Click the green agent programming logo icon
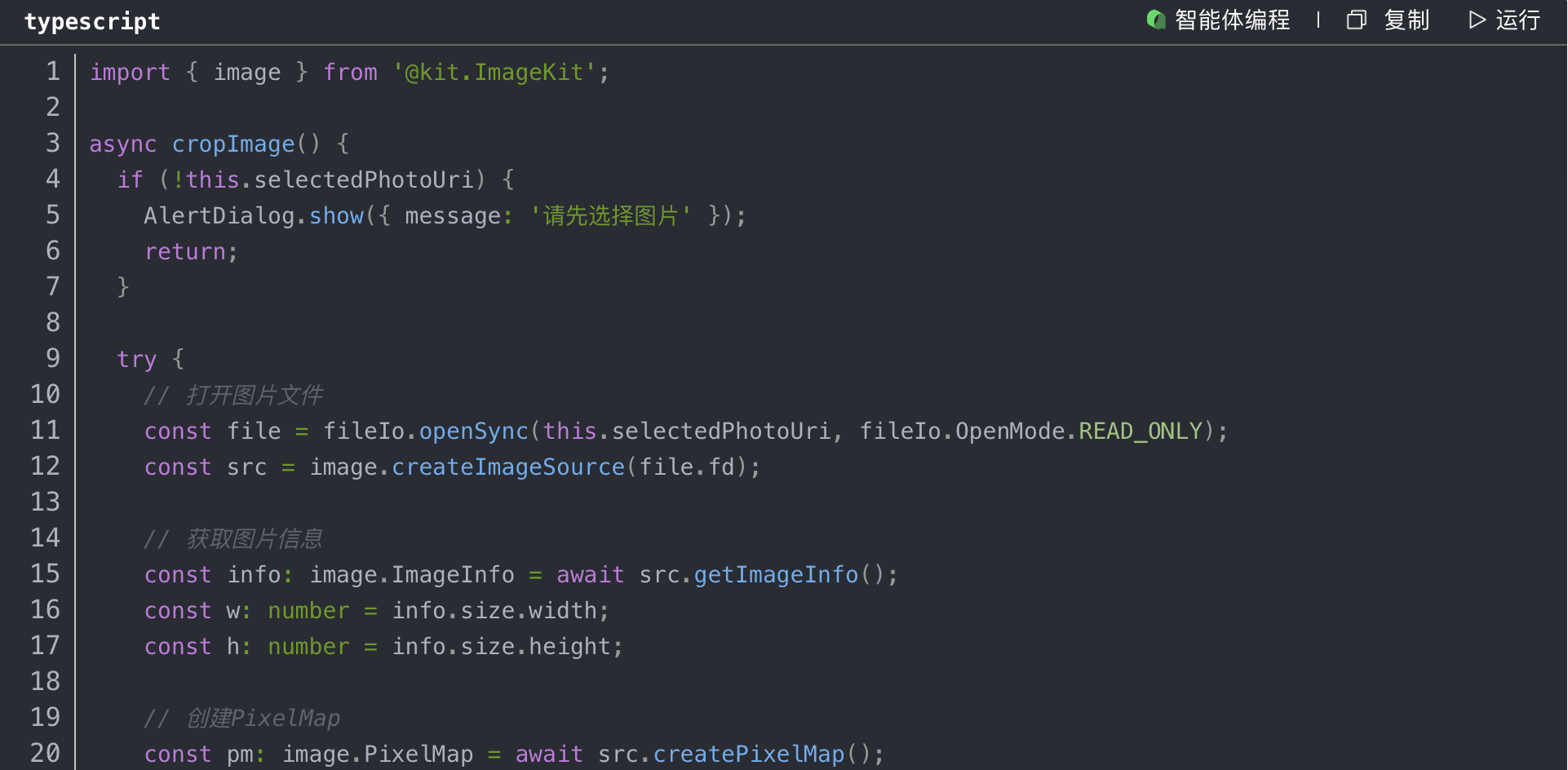Screen dimensions: 1568x770 1156,20
